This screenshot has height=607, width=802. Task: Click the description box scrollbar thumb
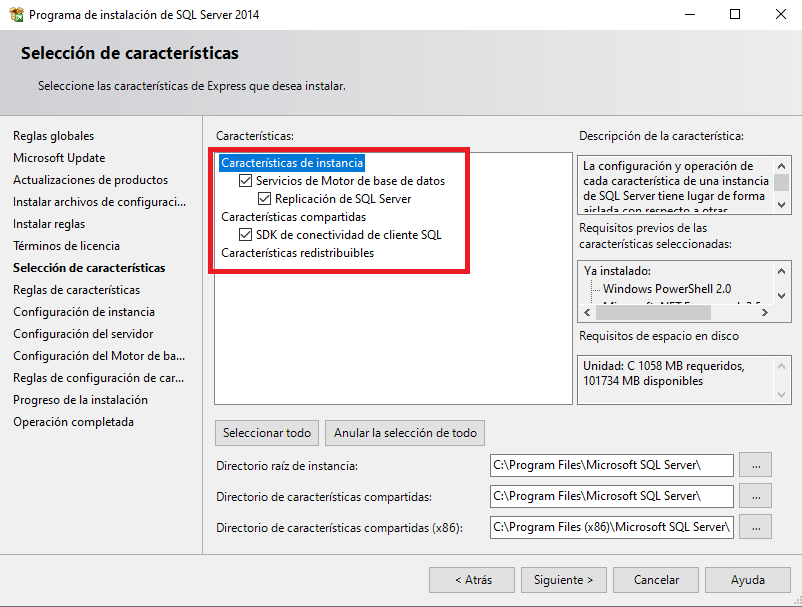(781, 183)
